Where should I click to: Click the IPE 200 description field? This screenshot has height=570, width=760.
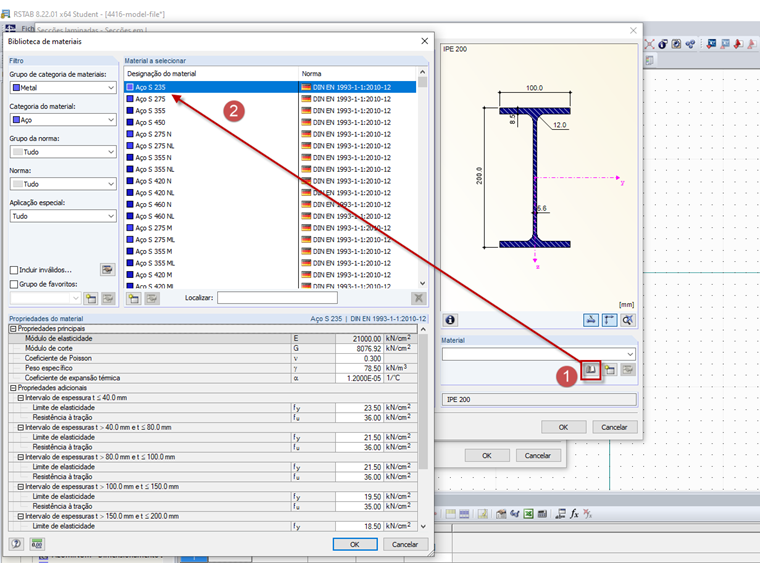pos(539,399)
